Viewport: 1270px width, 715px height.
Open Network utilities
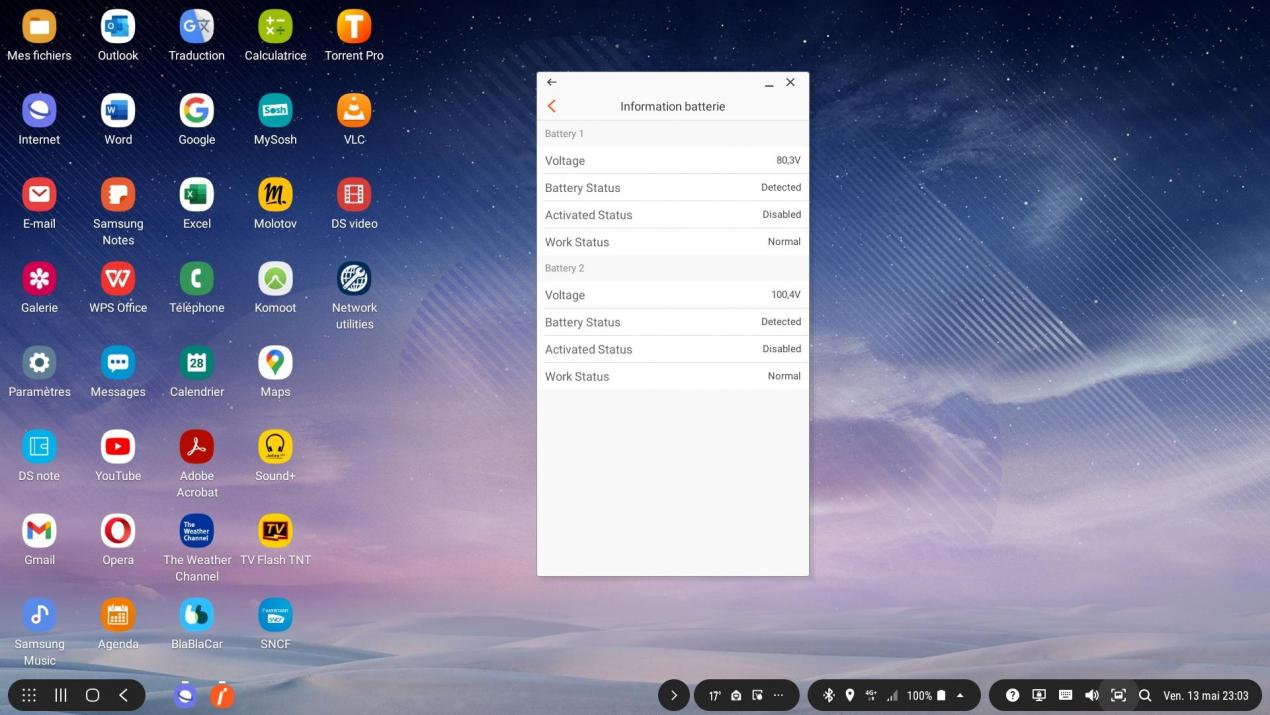tap(354, 278)
